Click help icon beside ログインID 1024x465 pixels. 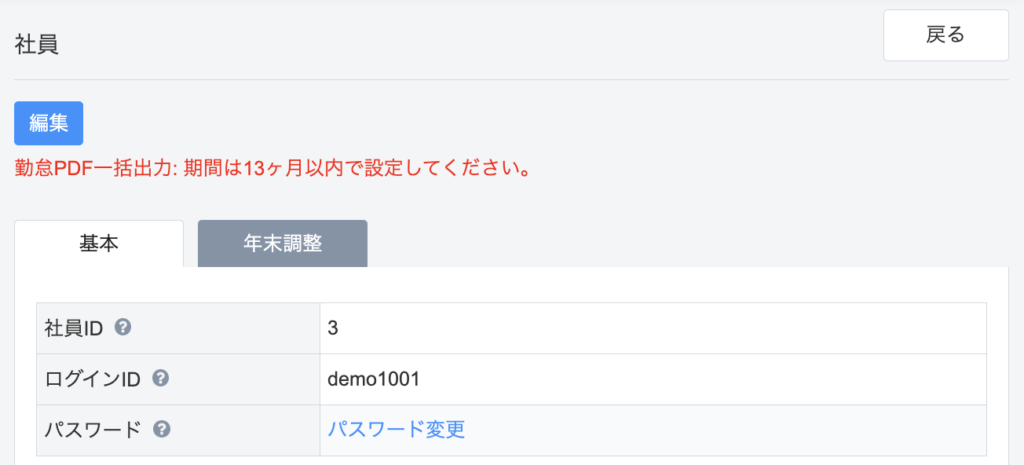160,378
